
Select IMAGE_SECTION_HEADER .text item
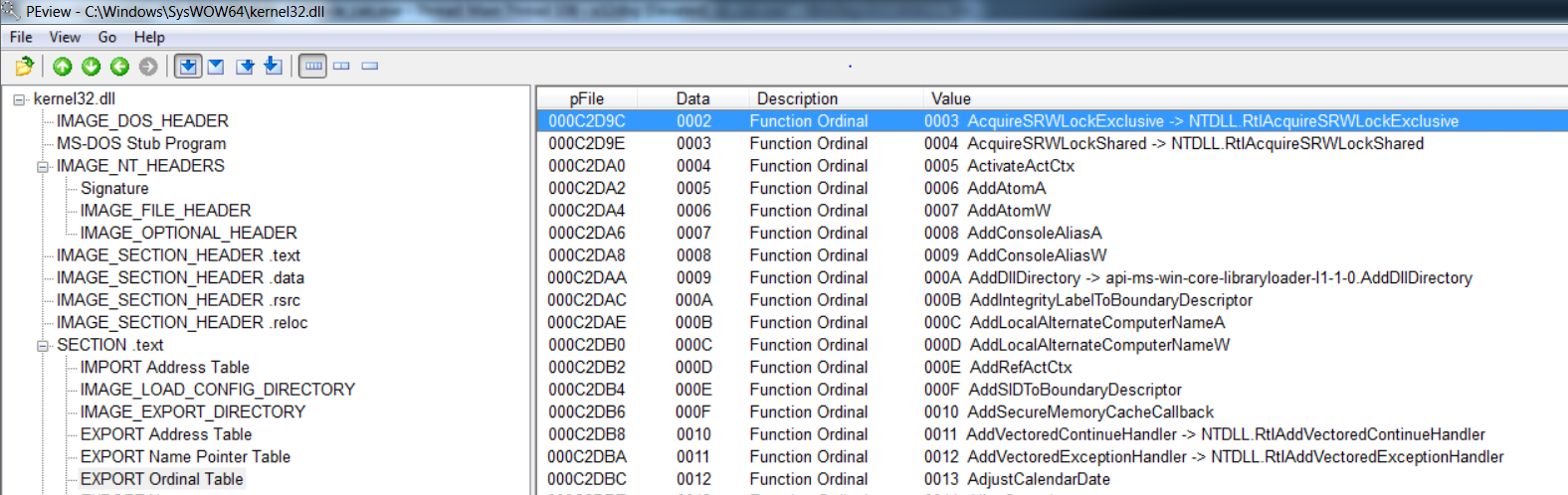178,254
